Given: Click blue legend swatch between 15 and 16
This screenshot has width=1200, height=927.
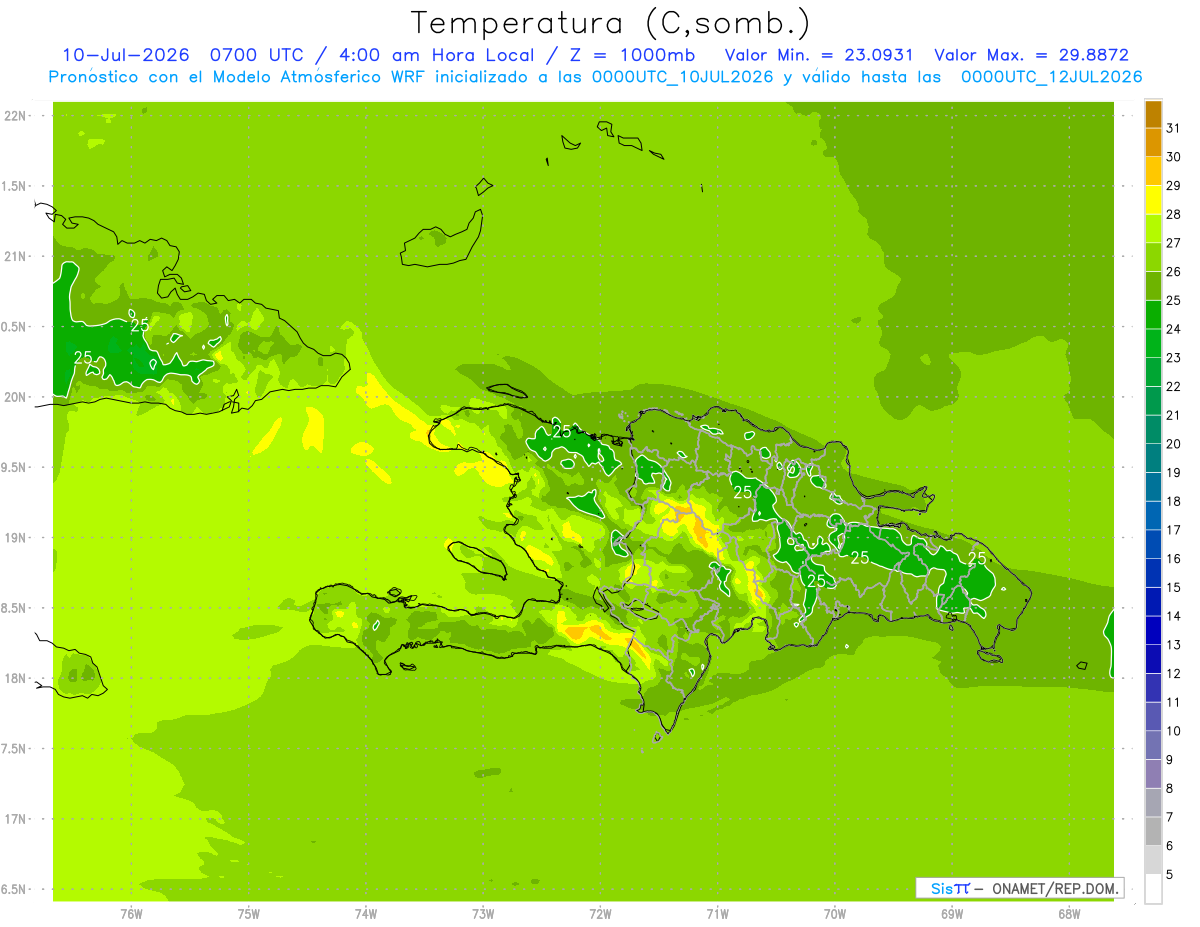Looking at the screenshot, I should click(1153, 573).
